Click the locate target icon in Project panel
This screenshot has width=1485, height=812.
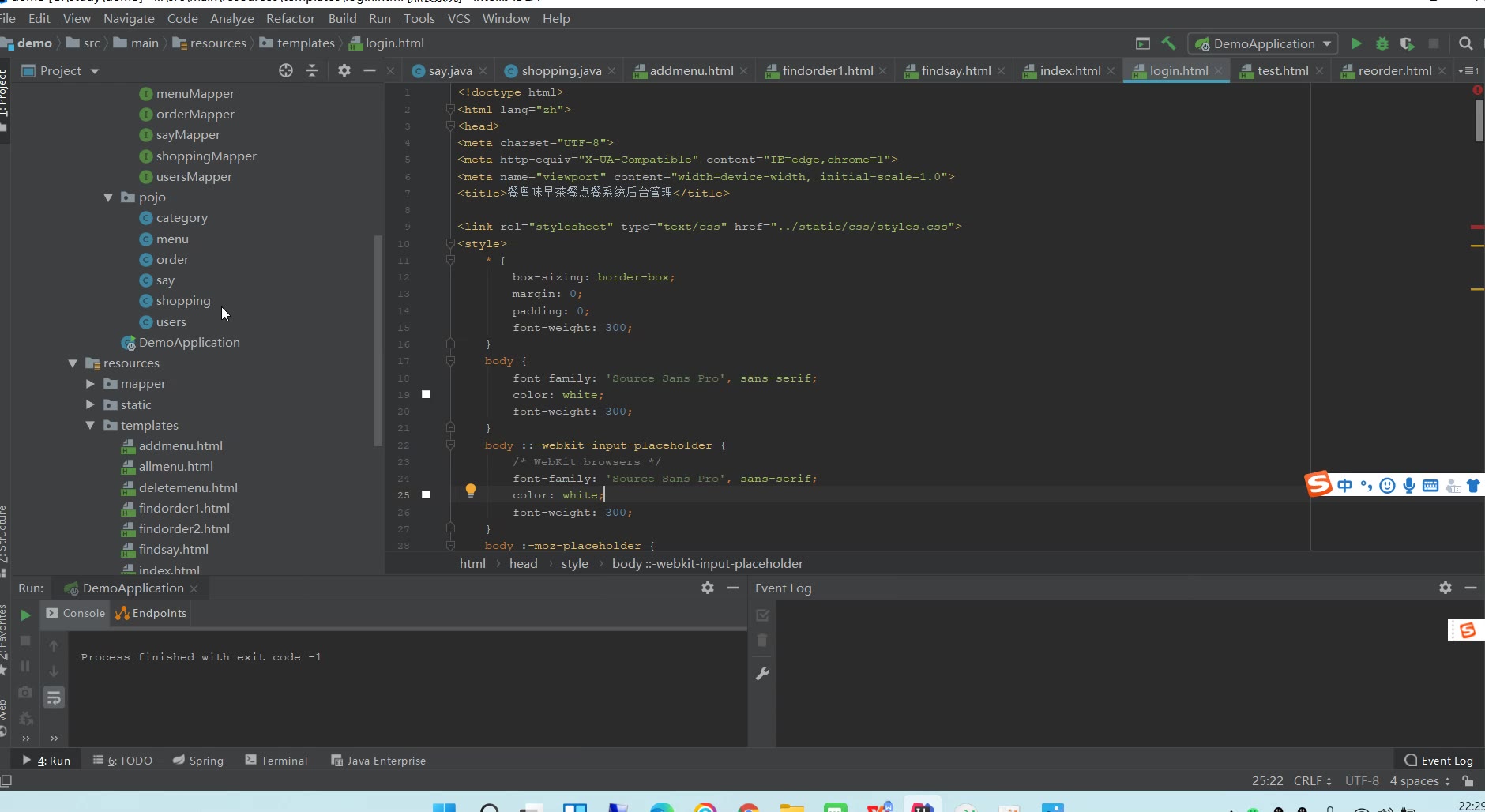[286, 71]
